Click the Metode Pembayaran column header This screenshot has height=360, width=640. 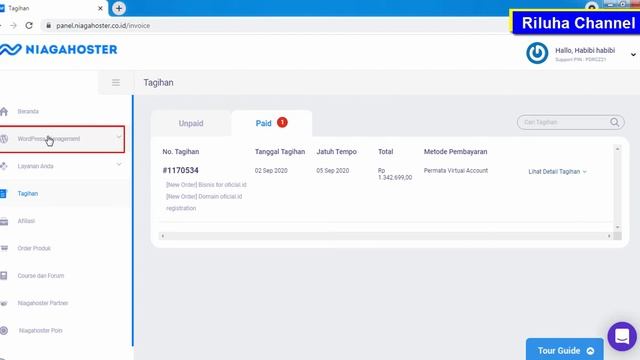pyautogui.click(x=456, y=151)
